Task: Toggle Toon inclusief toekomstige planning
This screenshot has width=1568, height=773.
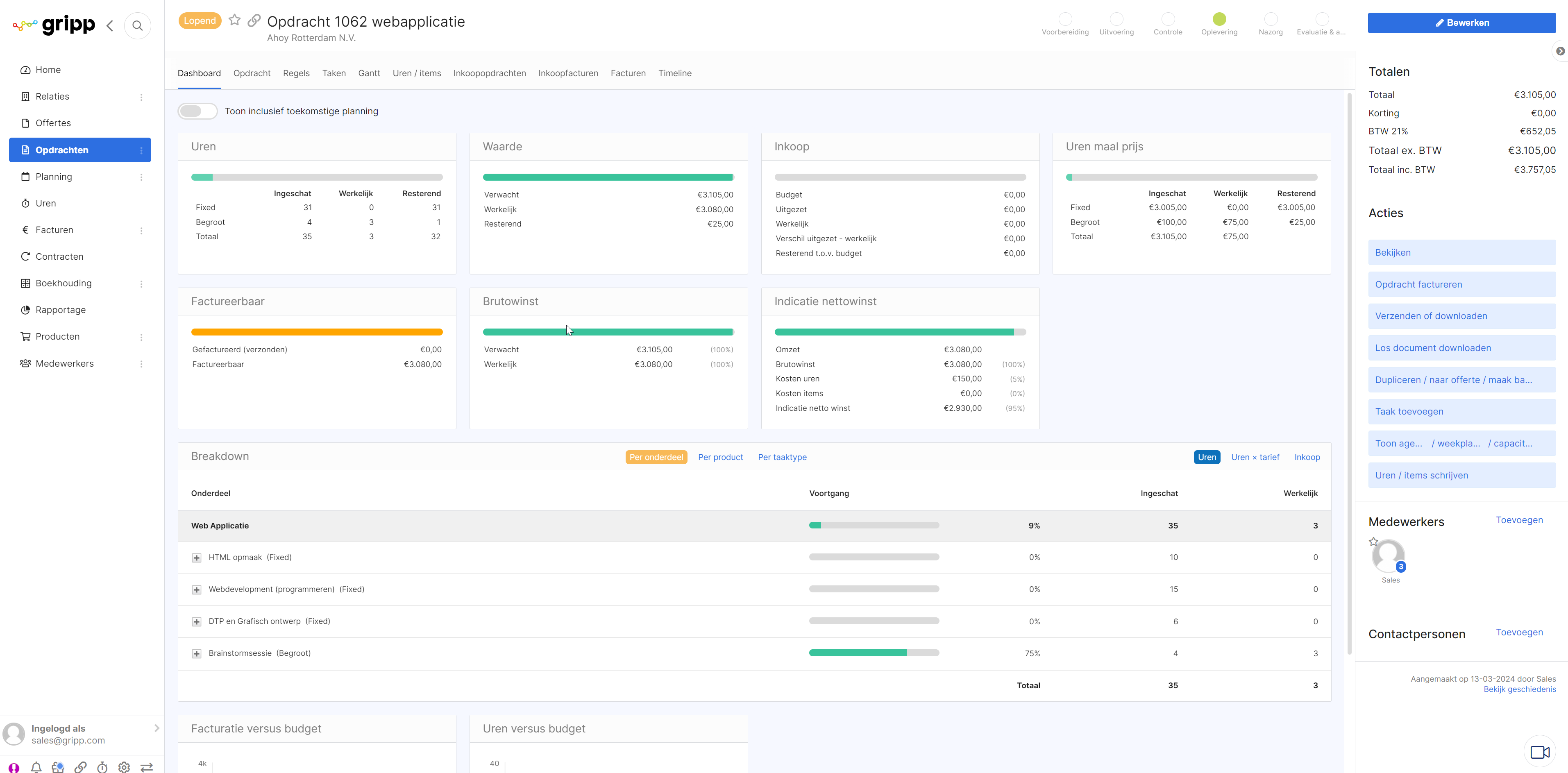Action: pos(197,111)
